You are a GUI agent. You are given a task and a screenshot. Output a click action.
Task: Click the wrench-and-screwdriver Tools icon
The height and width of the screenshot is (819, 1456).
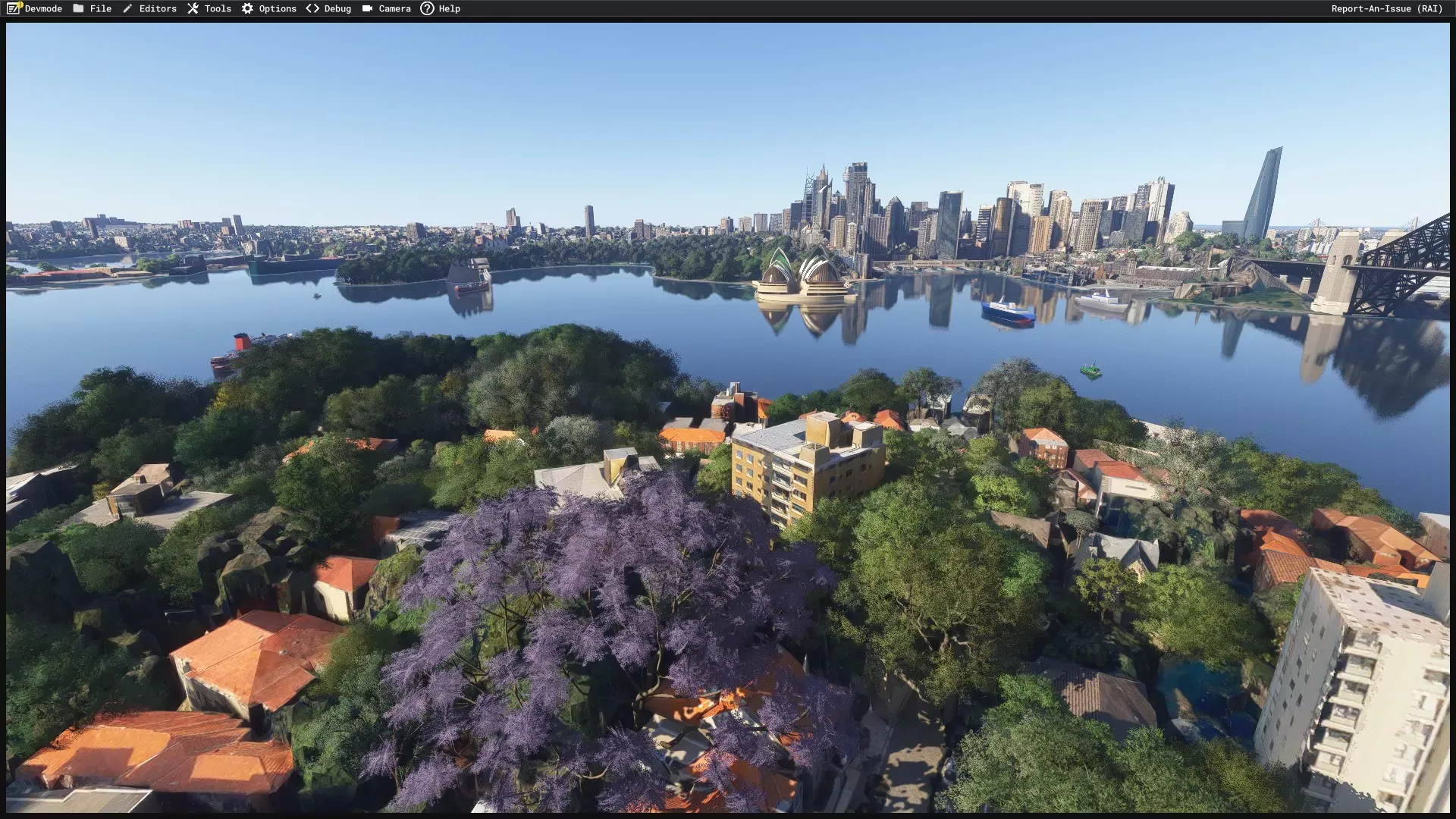click(193, 8)
